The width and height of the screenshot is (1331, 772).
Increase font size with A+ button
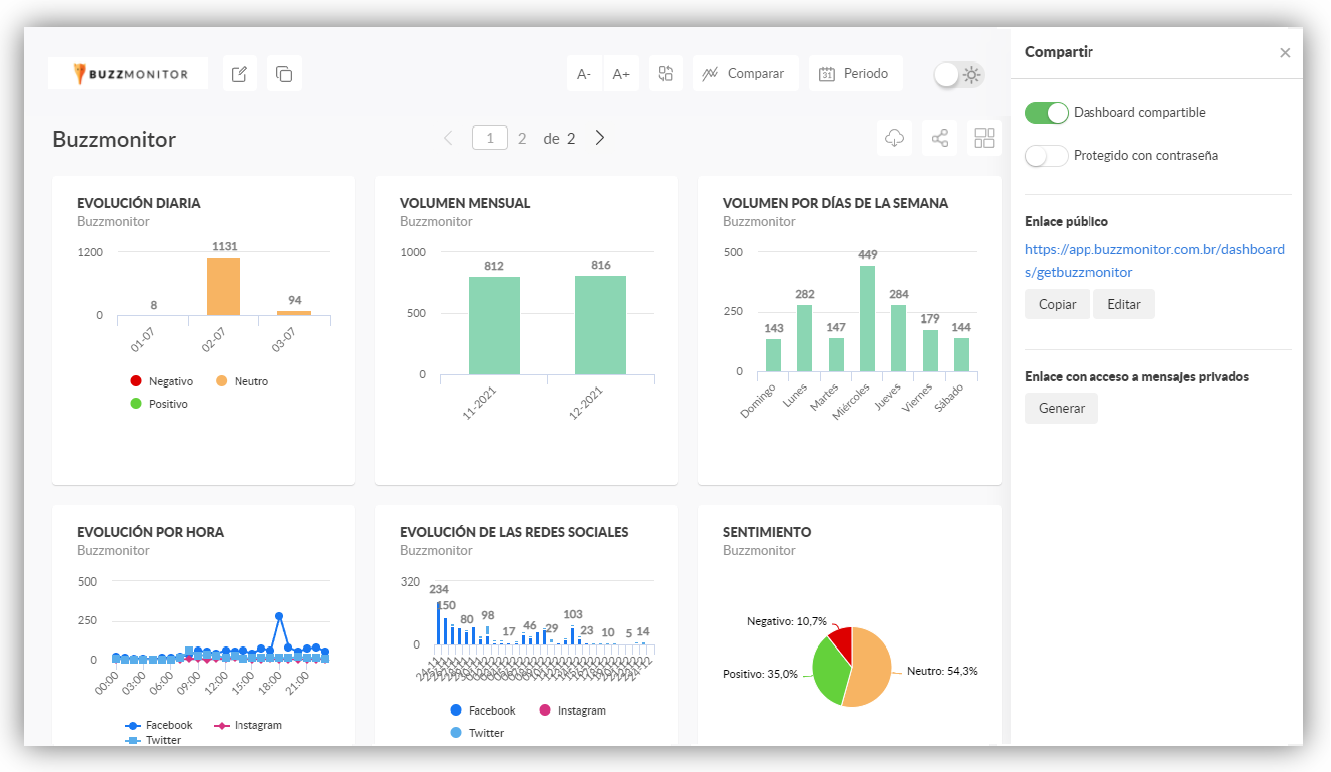pos(621,74)
